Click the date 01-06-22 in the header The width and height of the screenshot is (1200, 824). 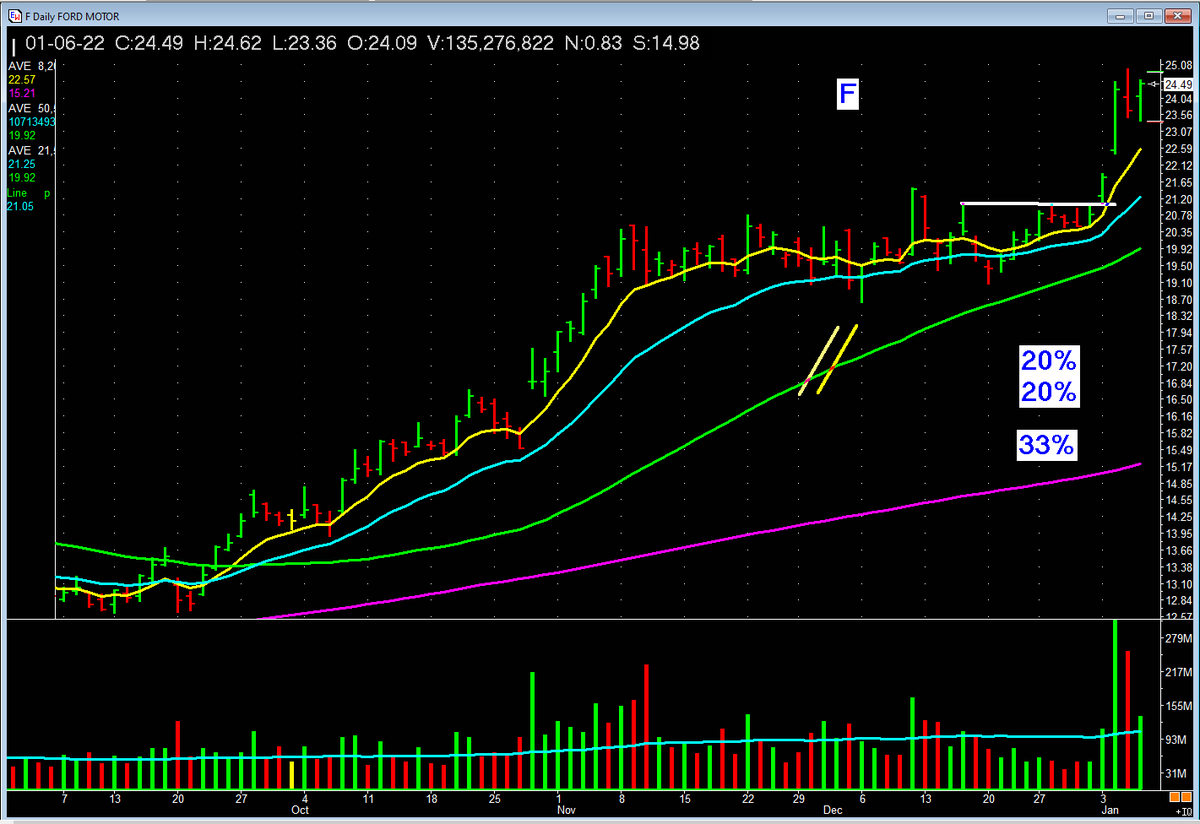[65, 43]
